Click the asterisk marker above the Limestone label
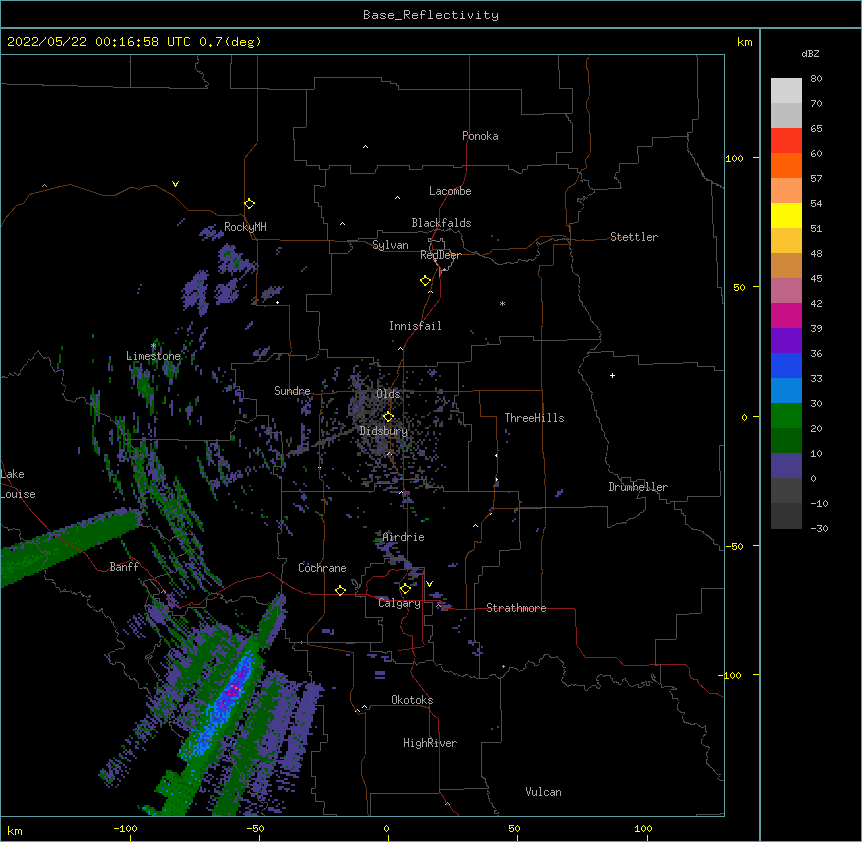This screenshot has width=862, height=842. (153, 346)
